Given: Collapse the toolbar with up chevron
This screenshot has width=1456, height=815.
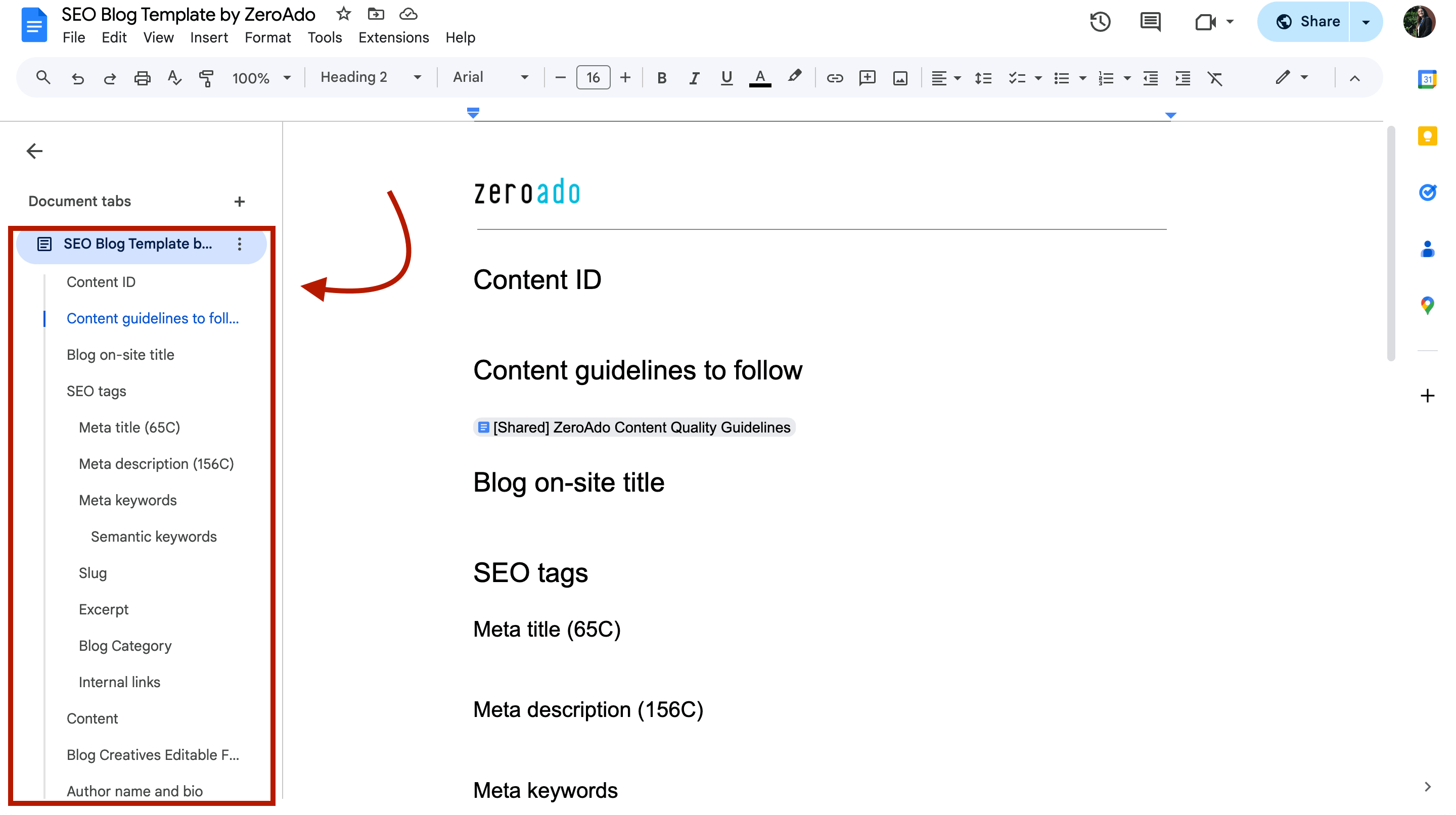Looking at the screenshot, I should (1354, 78).
